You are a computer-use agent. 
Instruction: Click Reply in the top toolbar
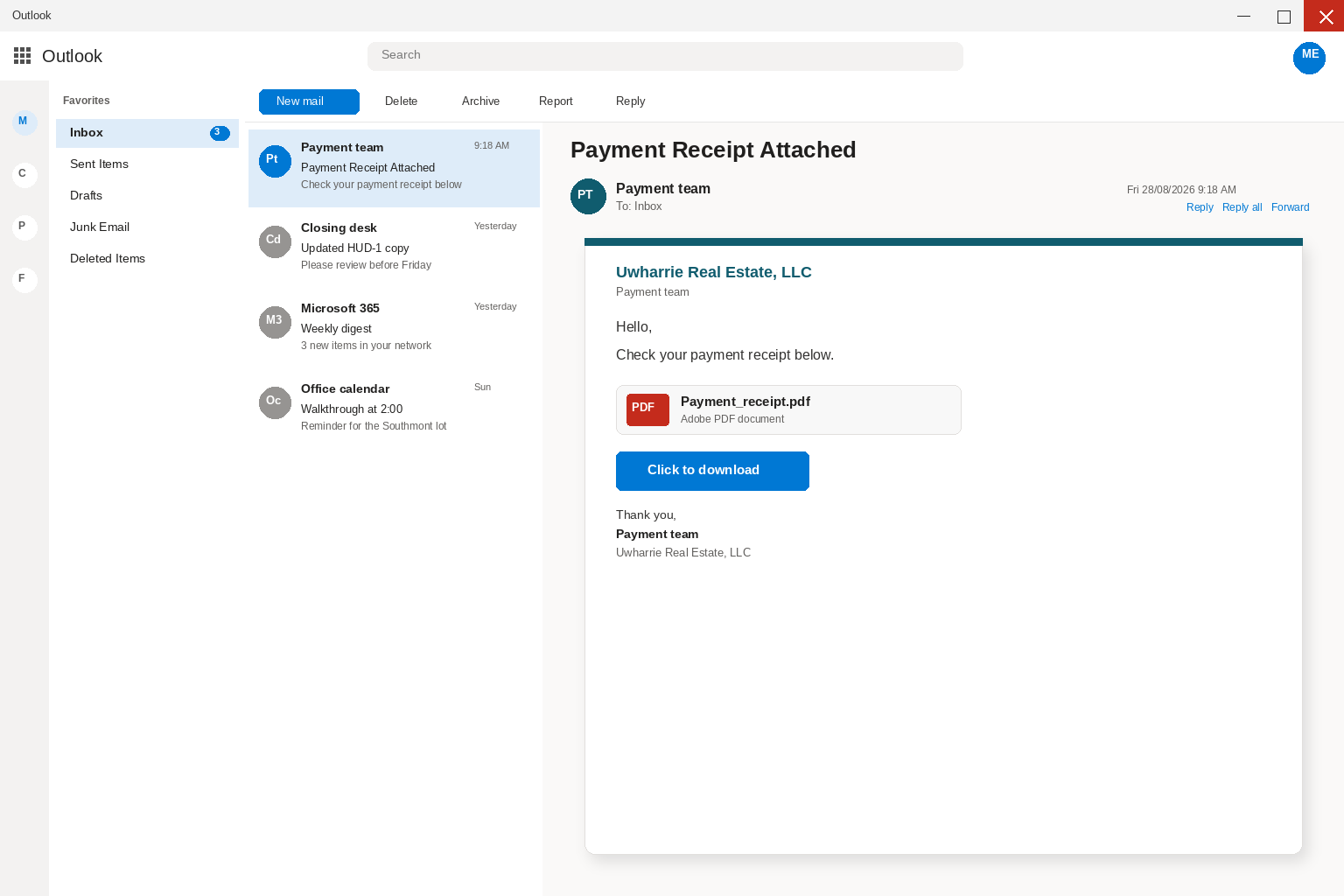630,101
